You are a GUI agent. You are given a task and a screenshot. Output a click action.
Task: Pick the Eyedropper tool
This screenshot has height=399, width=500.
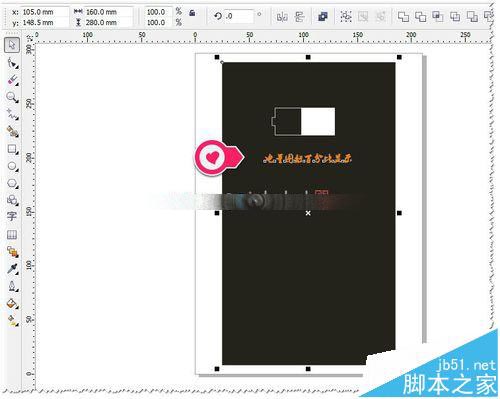12,269
